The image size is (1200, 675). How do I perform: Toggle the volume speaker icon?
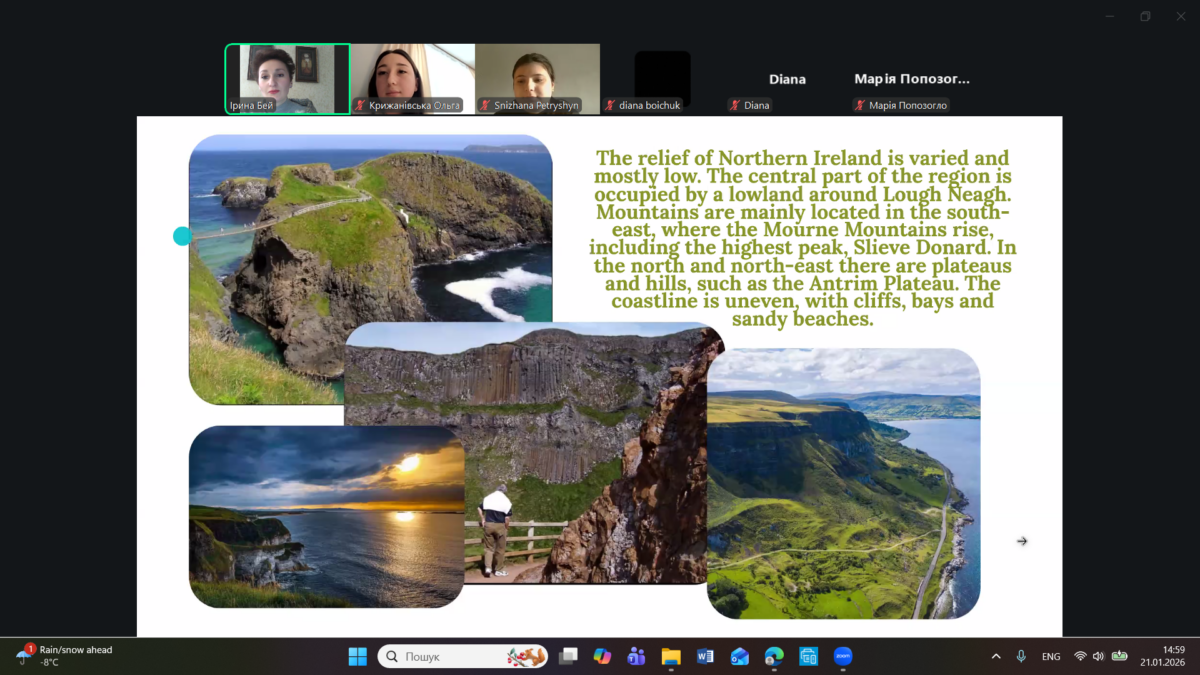tap(1098, 657)
